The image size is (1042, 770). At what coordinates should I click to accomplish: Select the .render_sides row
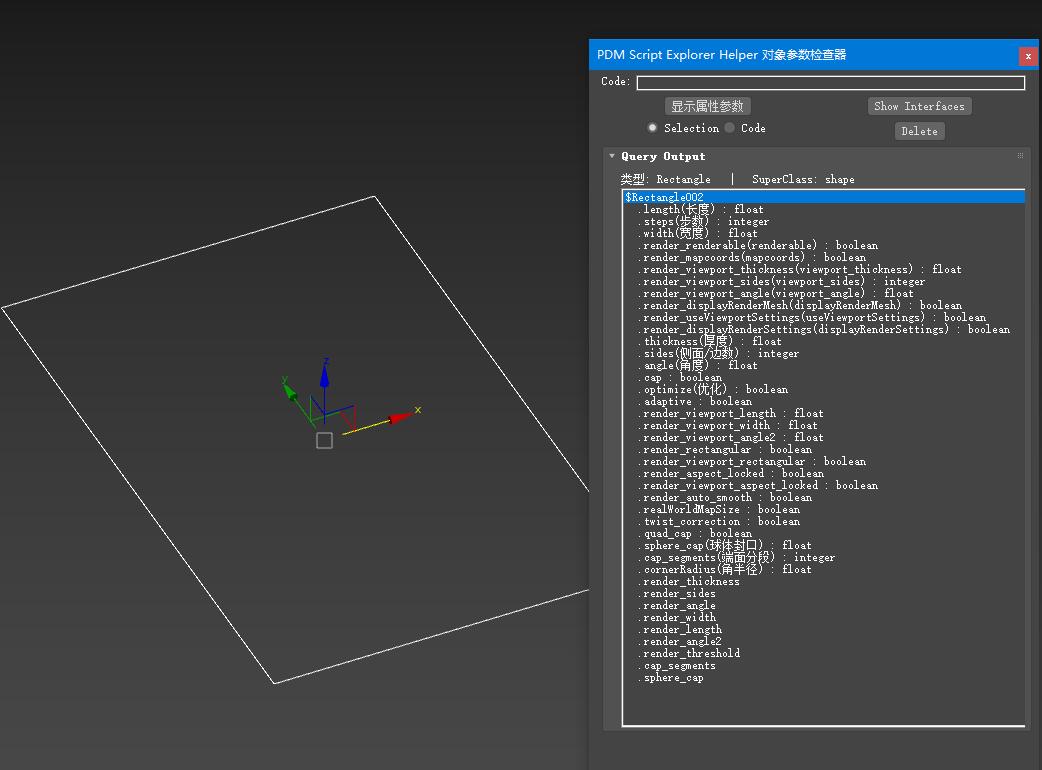click(823, 593)
